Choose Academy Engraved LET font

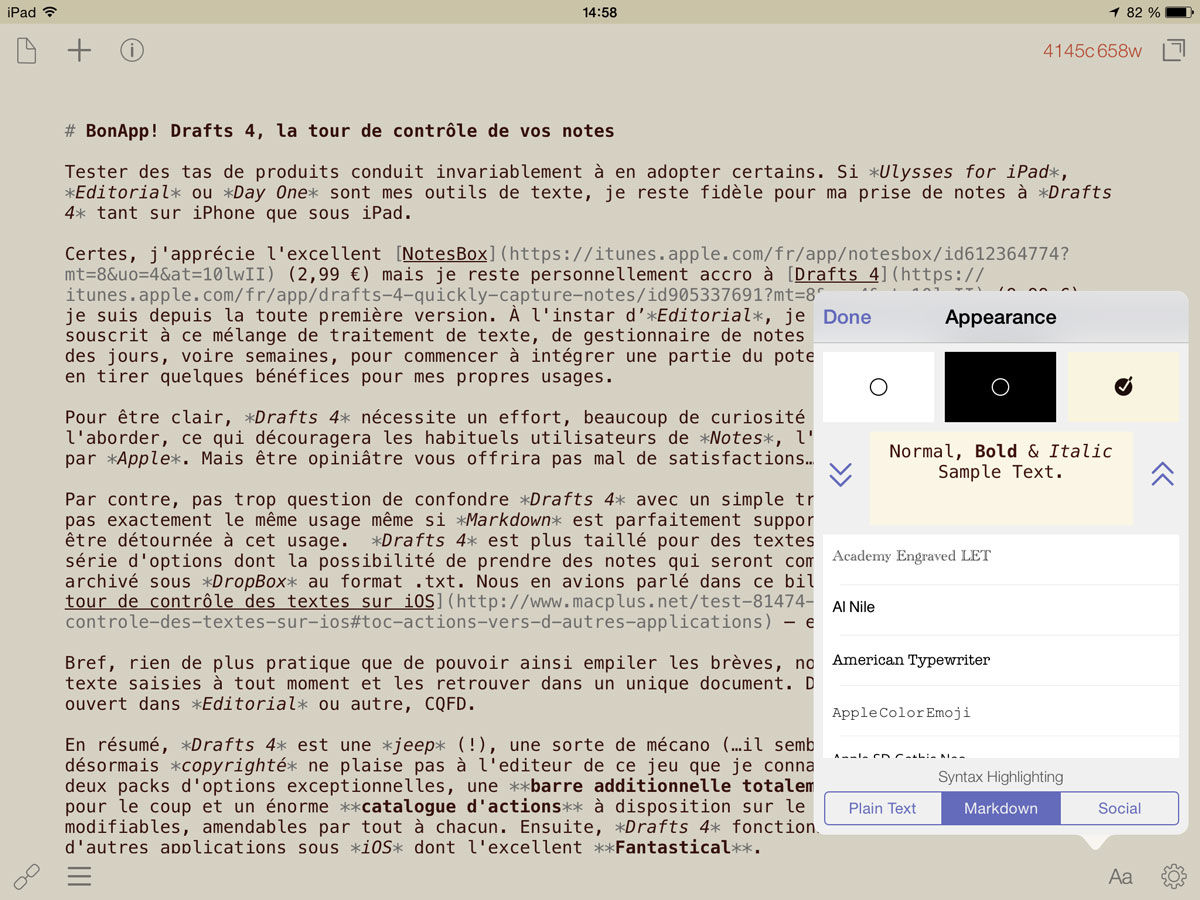pyautogui.click(x=1001, y=557)
